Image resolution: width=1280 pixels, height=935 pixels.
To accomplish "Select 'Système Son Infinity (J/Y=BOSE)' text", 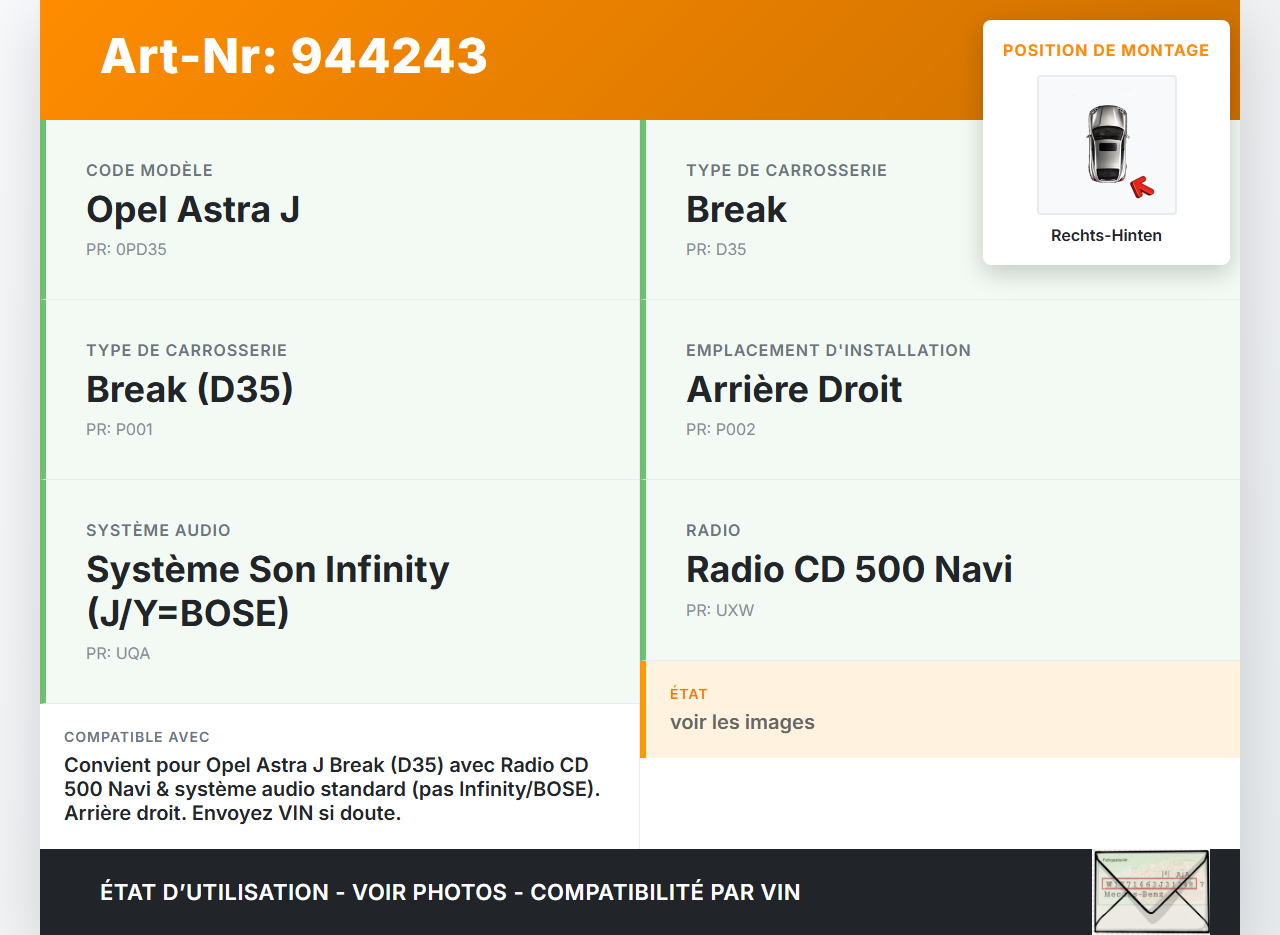I will coord(268,591).
